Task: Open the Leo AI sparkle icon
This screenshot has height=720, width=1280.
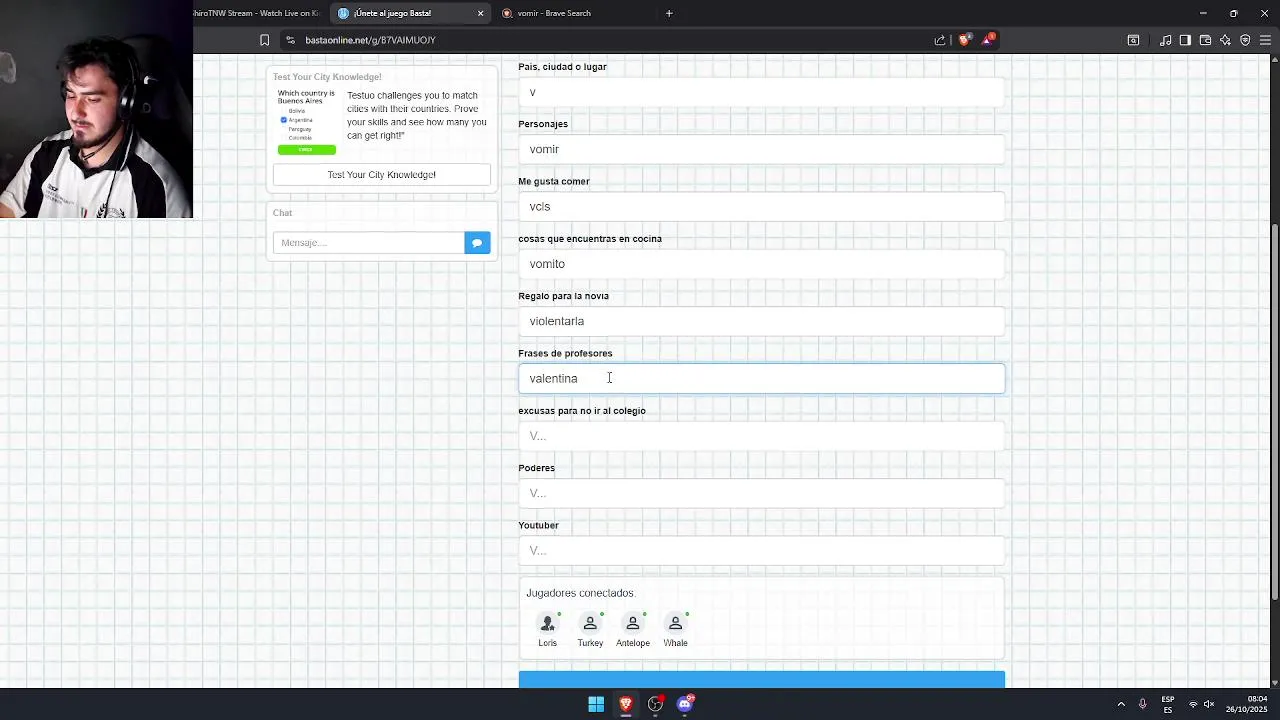Action: click(x=1225, y=40)
